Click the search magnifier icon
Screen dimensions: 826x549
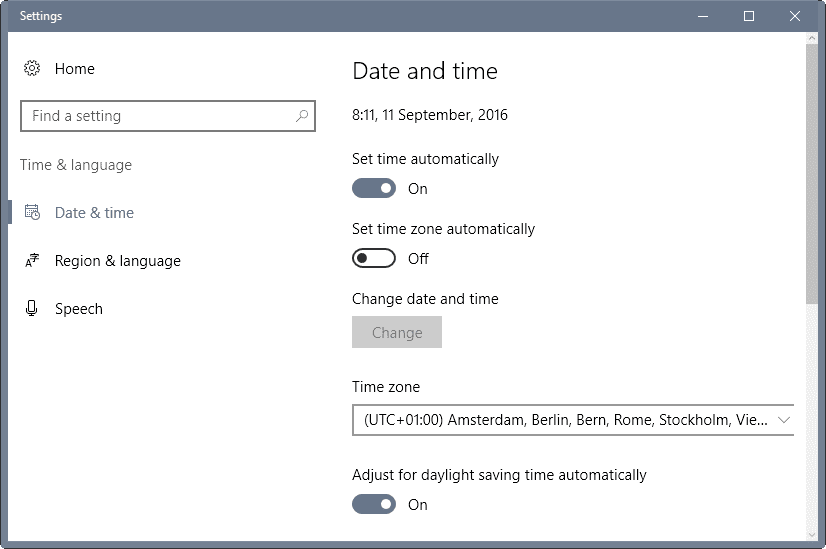[302, 115]
